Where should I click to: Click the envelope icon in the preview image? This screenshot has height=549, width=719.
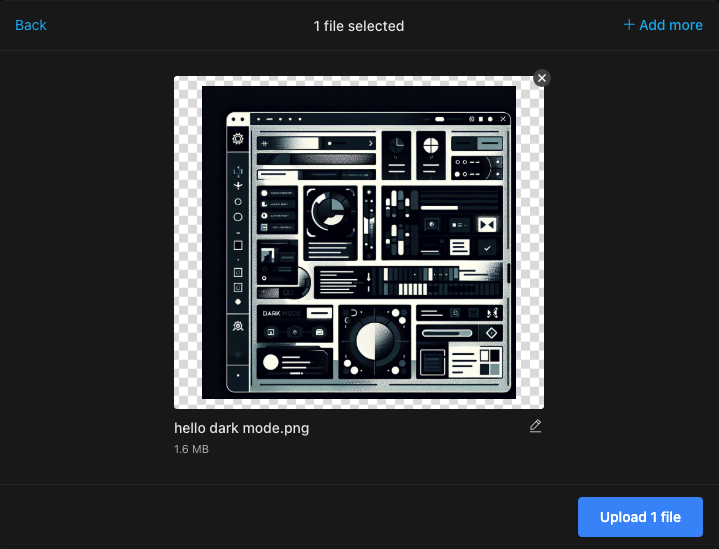point(487,224)
